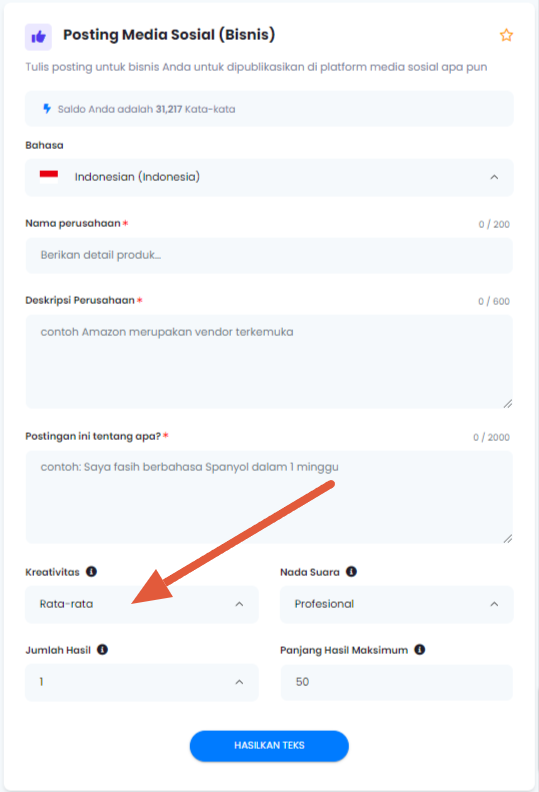Click the lightning bolt balance icon

[x=47, y=109]
